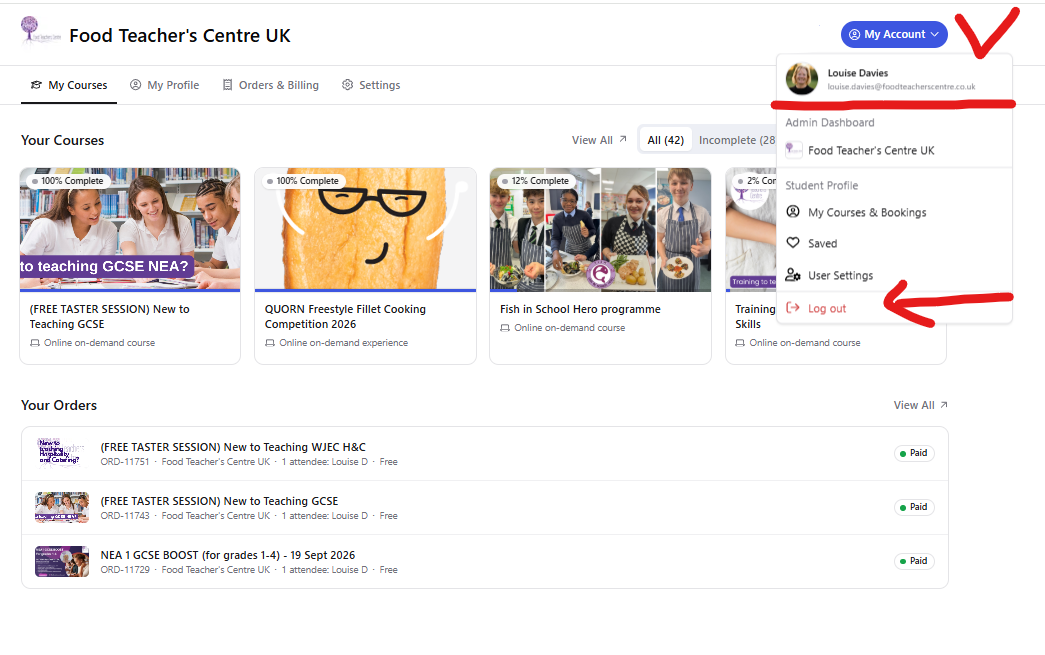
Task: Click the My Courses tab icon
Action: point(37,85)
